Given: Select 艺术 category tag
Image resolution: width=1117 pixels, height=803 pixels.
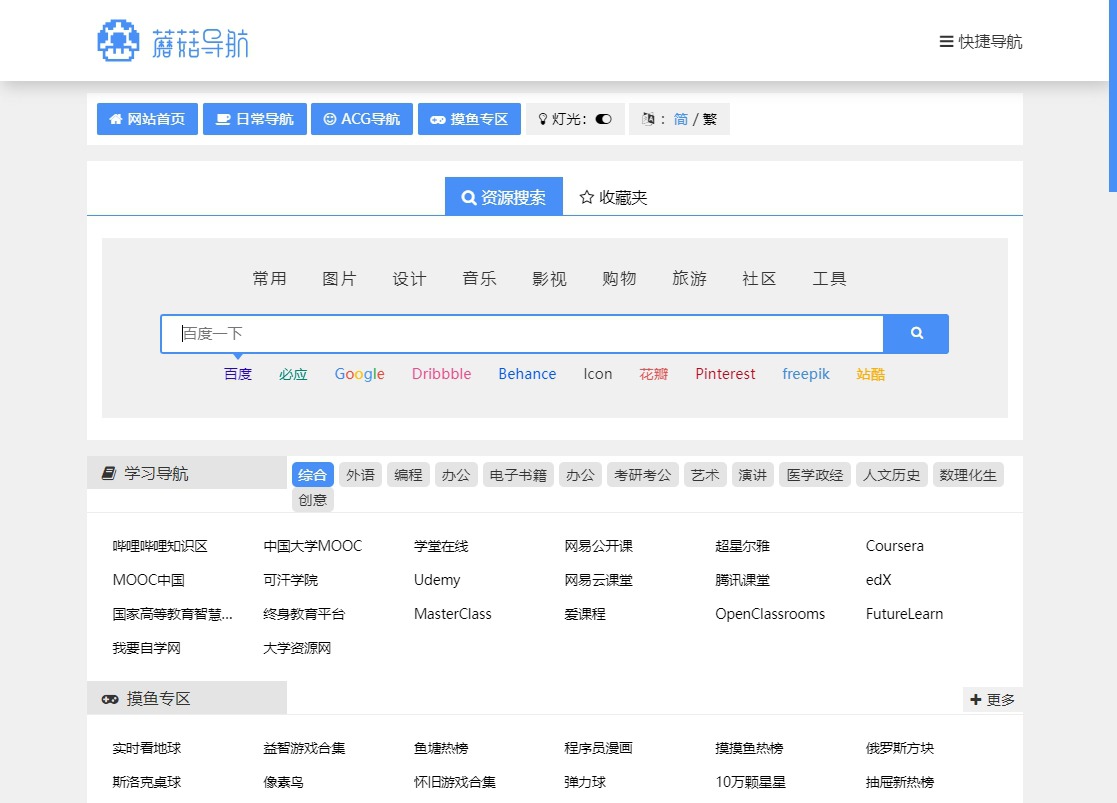Looking at the screenshot, I should click(705, 475).
